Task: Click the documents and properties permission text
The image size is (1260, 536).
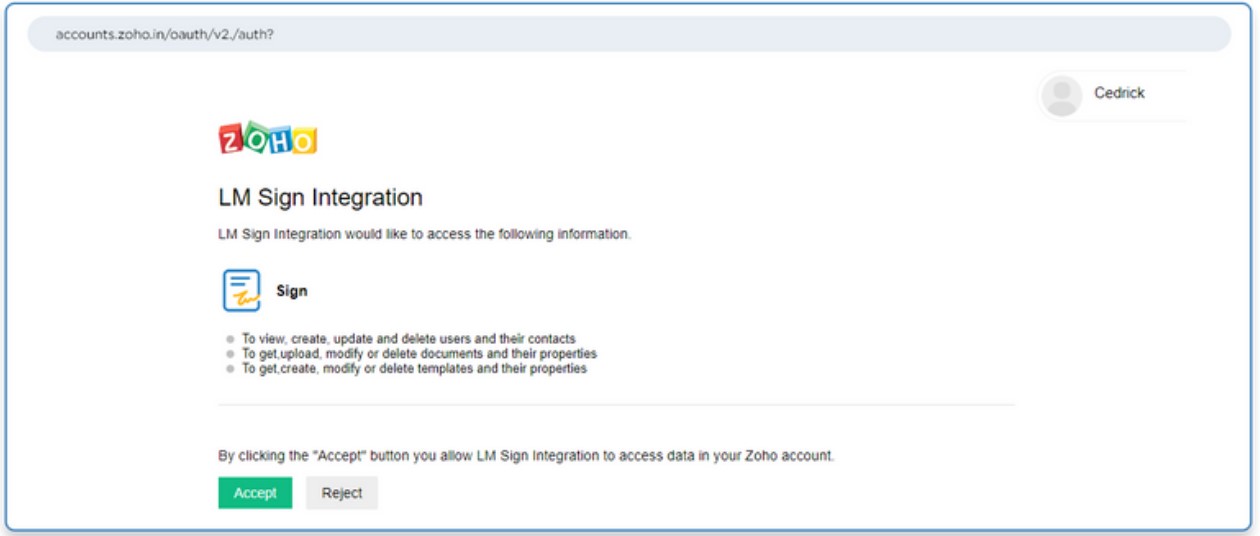Action: (419, 354)
